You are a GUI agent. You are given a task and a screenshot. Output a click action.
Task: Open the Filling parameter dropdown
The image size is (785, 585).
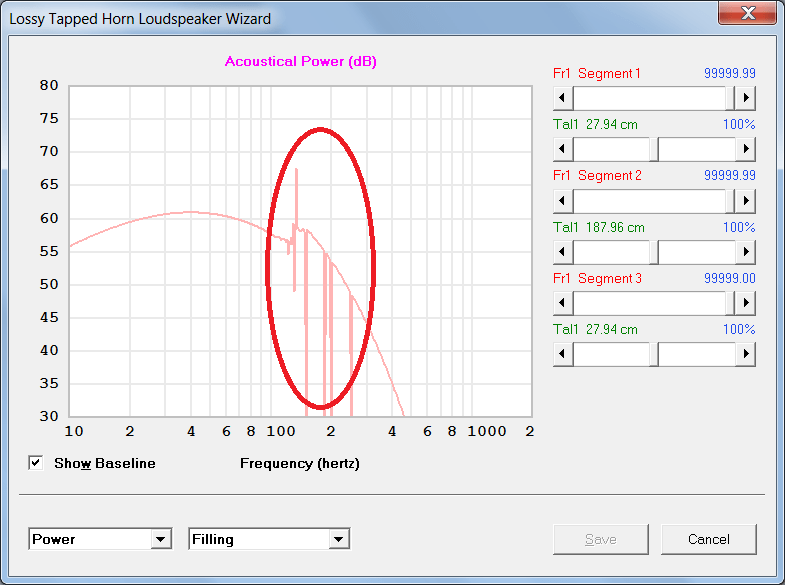coord(339,539)
